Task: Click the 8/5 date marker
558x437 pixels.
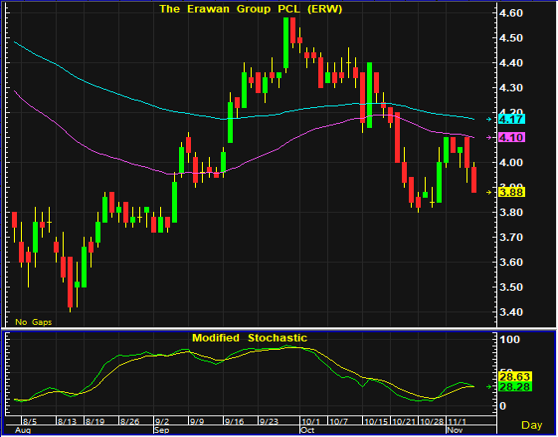Action: point(30,422)
